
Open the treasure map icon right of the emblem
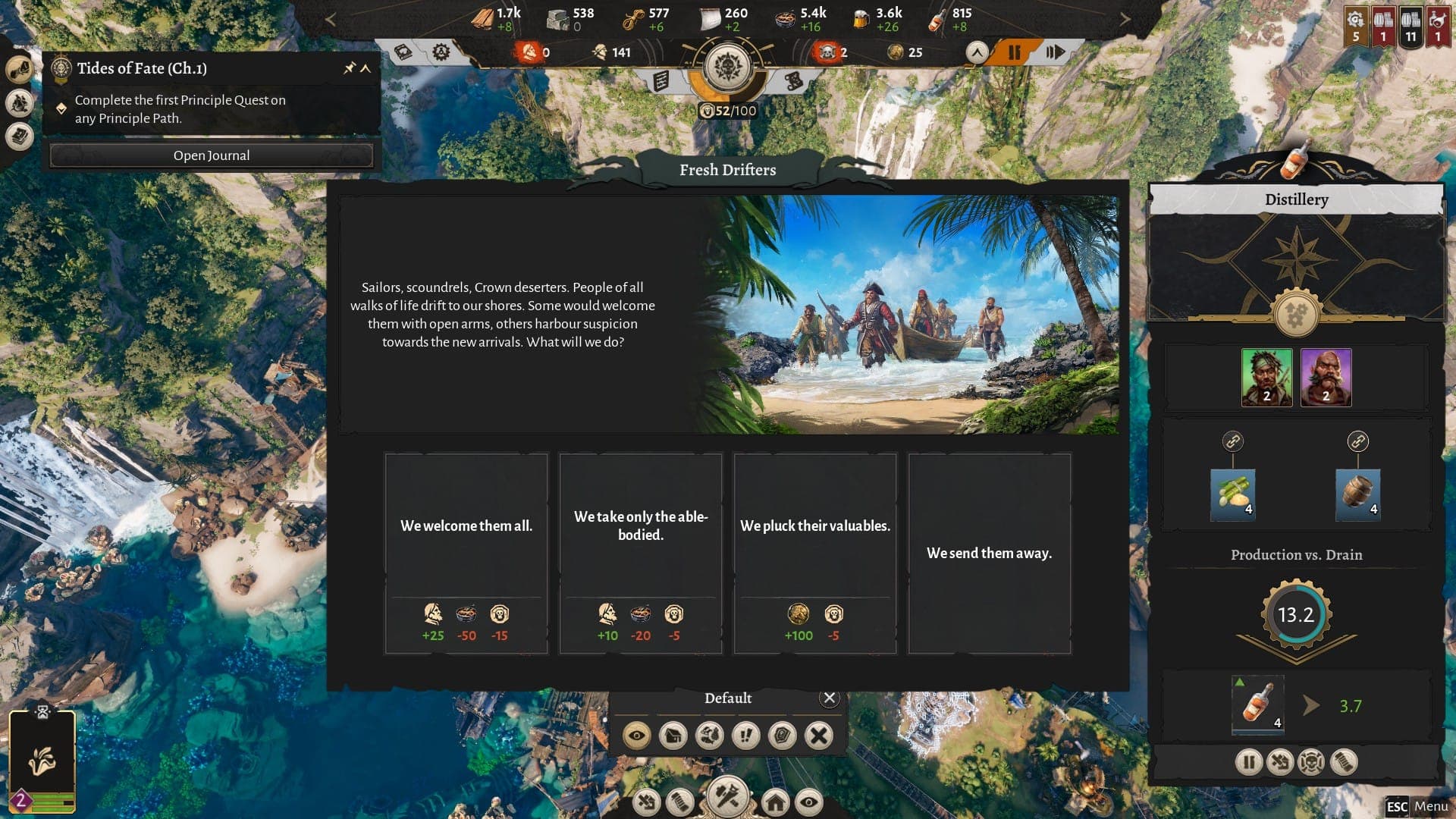pyautogui.click(x=794, y=80)
